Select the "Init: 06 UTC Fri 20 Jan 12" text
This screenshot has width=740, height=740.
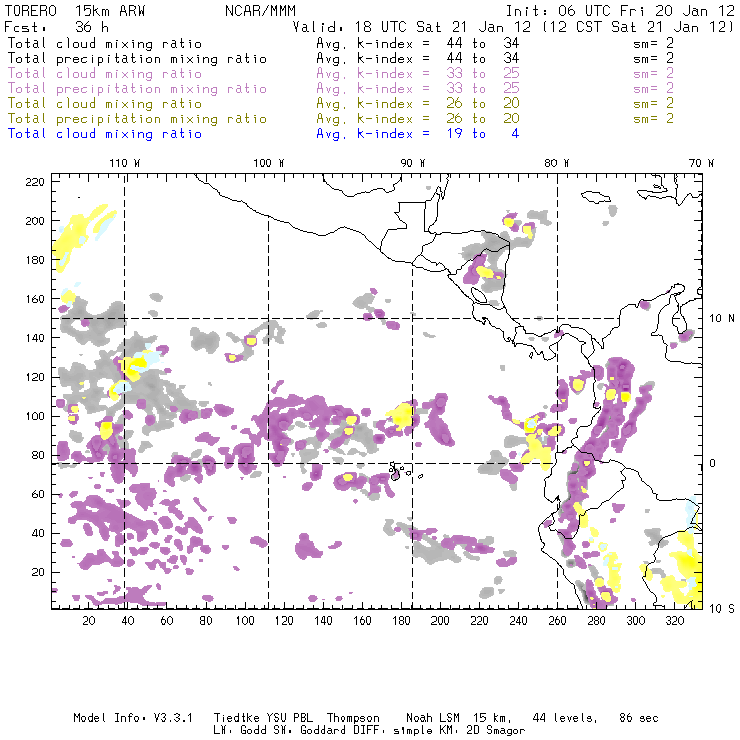click(620, 11)
